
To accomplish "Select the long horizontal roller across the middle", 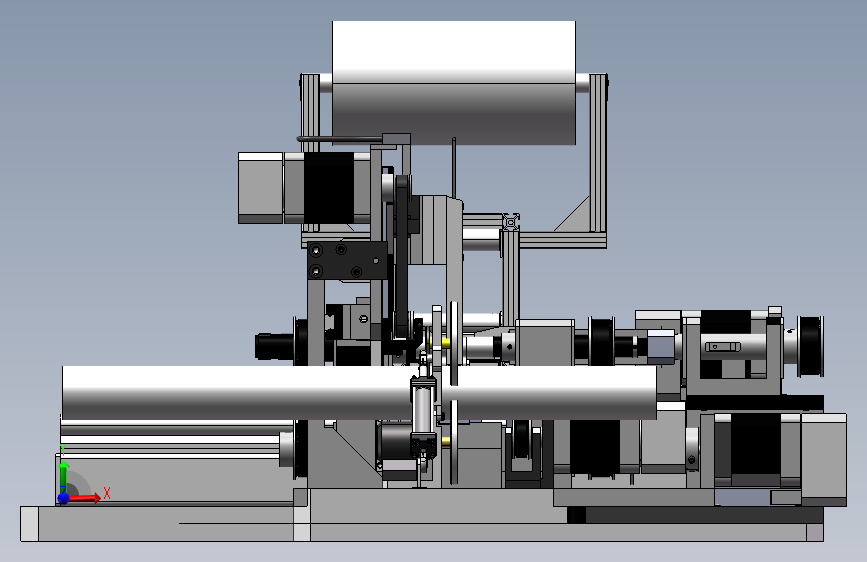I will (x=359, y=392).
